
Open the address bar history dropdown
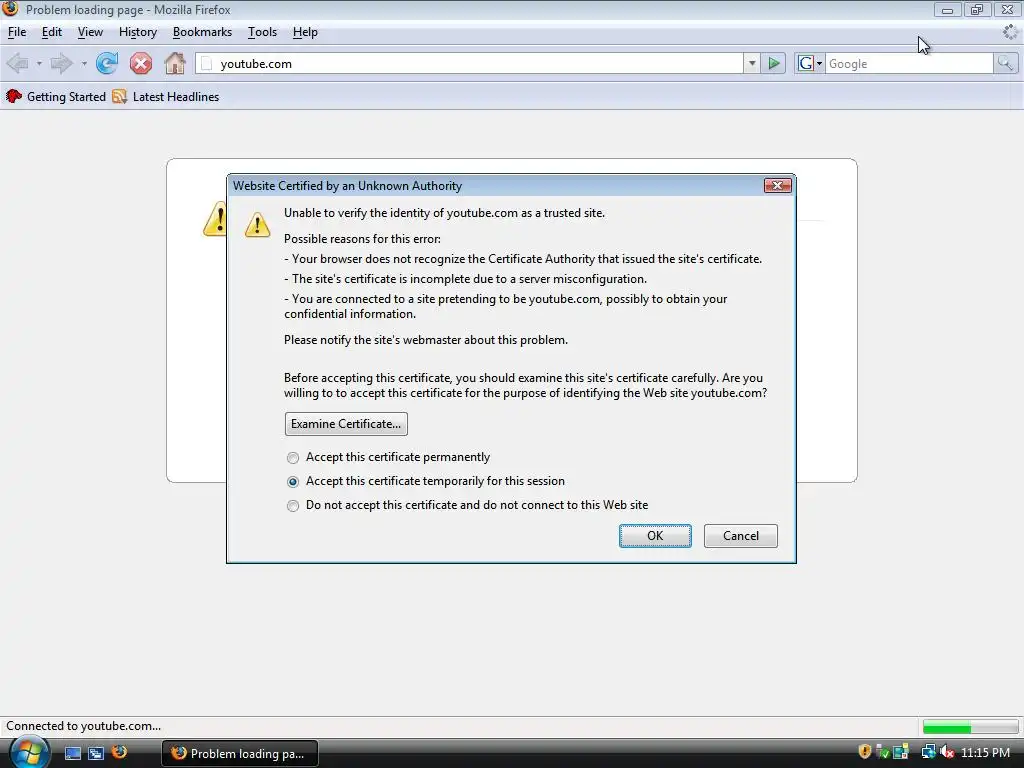tap(752, 63)
